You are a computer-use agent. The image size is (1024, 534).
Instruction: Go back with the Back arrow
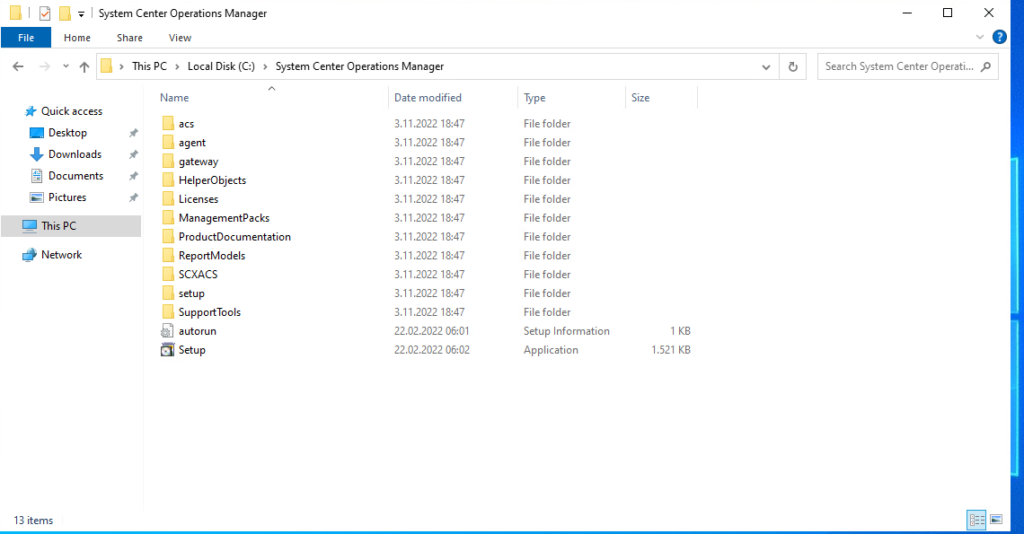[18, 67]
